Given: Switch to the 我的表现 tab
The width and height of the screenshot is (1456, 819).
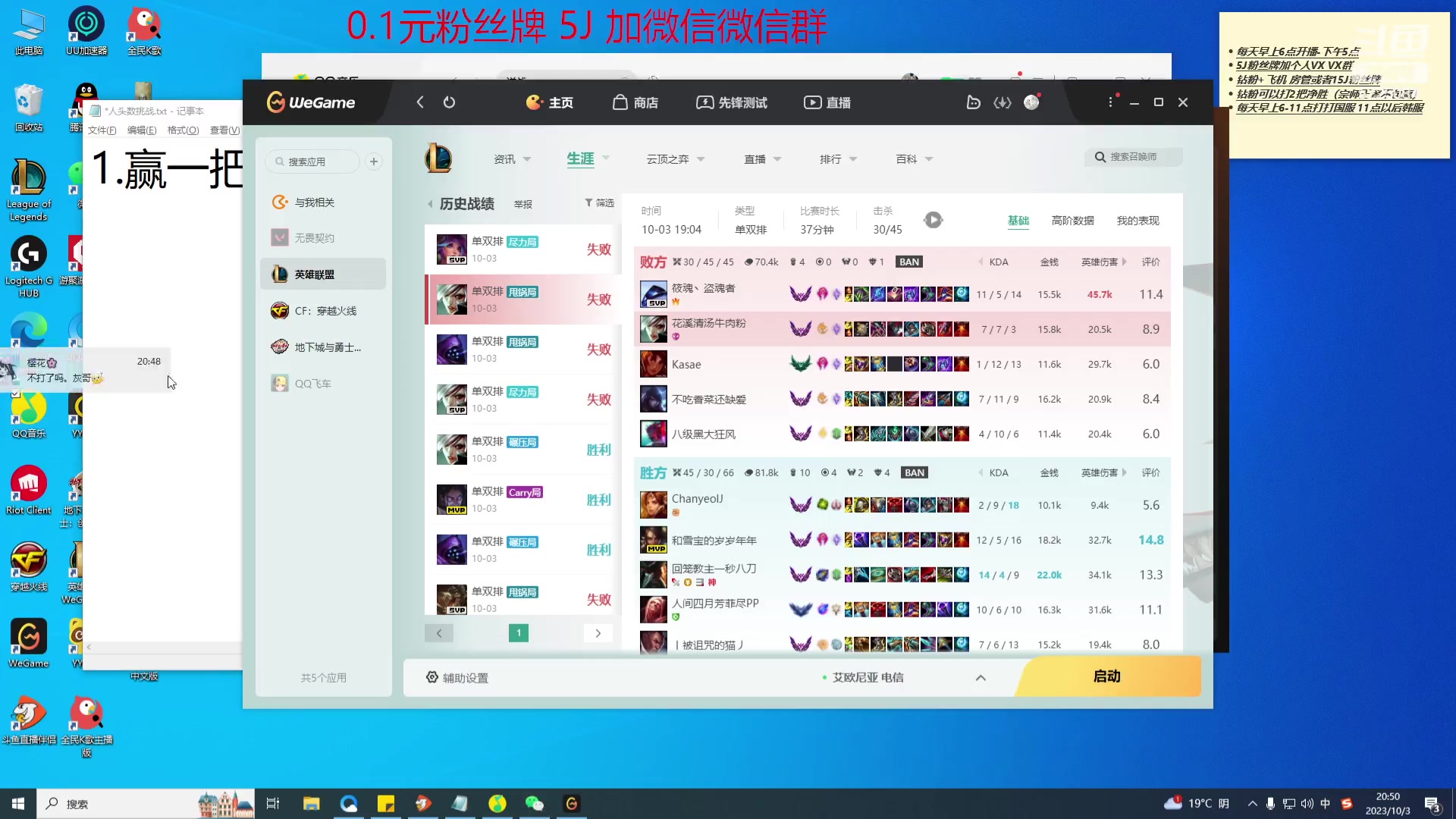Looking at the screenshot, I should pos(1137,221).
